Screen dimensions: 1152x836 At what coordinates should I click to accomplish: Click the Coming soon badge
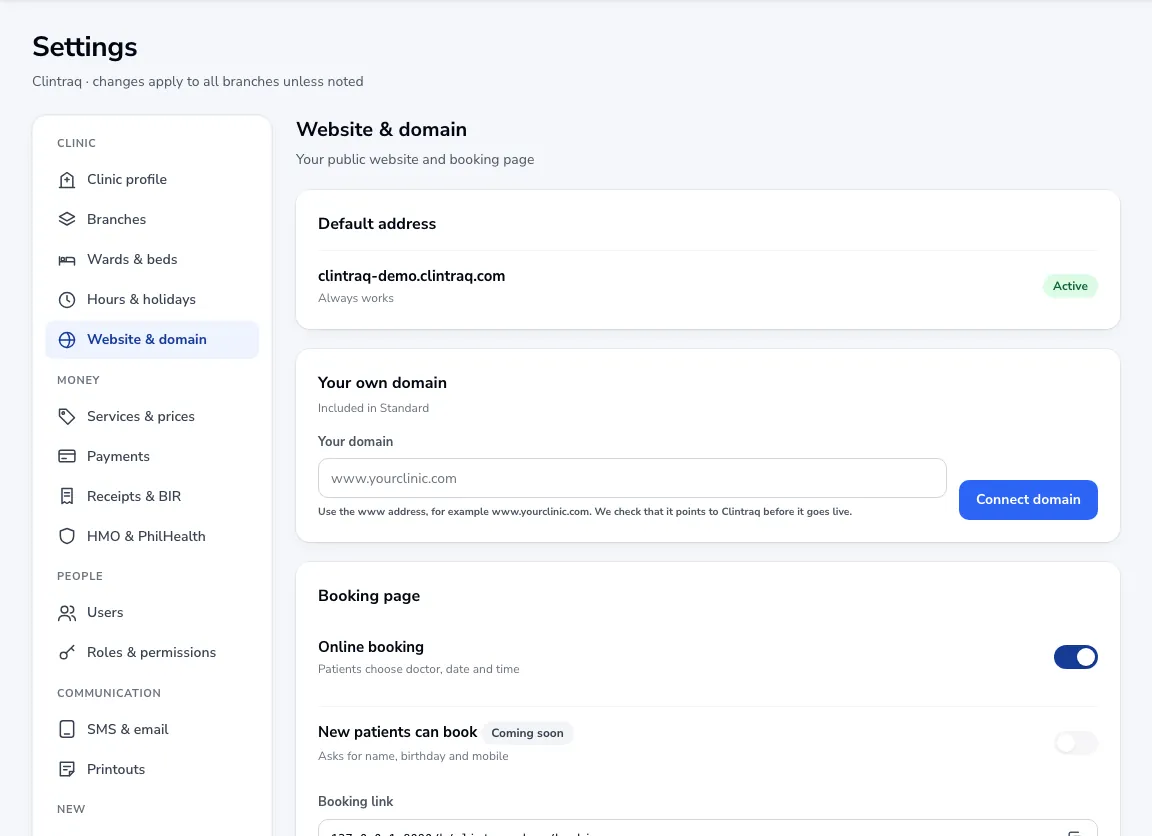coord(528,733)
